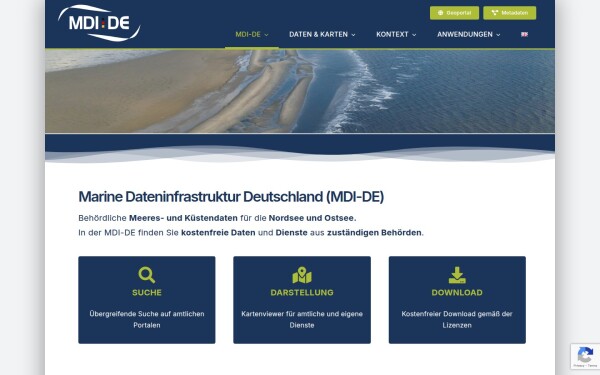600x375 pixels.
Task: Click the download arrow icon above DOWNLOAD
Action: coord(457,275)
